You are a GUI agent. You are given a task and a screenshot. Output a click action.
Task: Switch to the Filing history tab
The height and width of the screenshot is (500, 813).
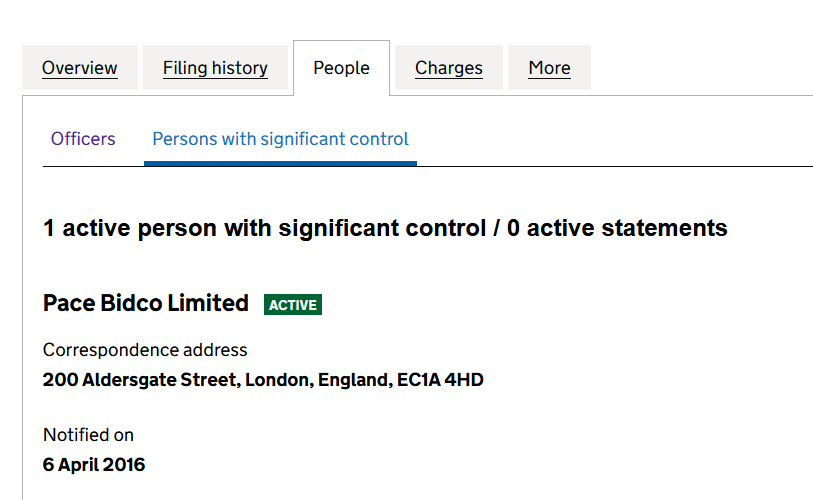point(215,68)
